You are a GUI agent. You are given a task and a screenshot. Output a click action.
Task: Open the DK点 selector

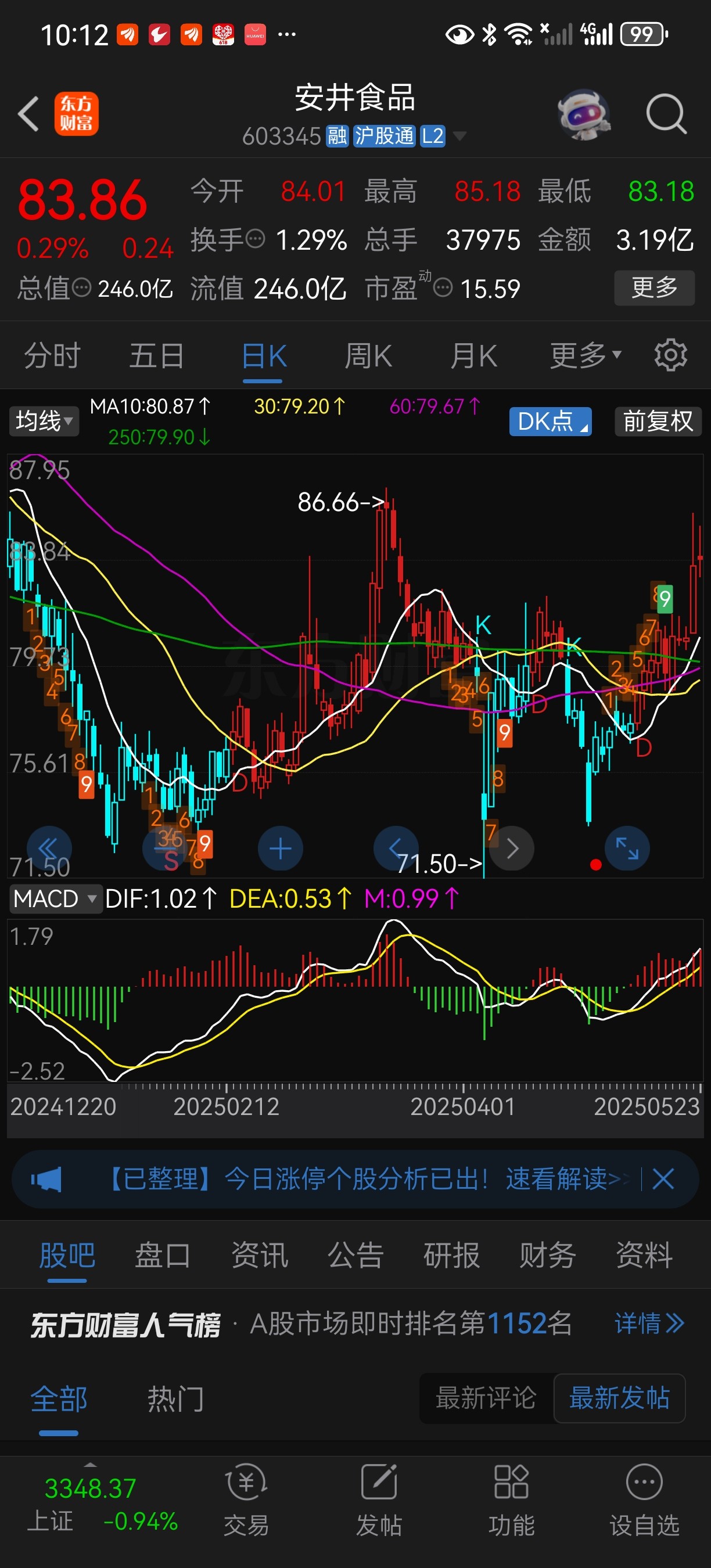[550, 421]
